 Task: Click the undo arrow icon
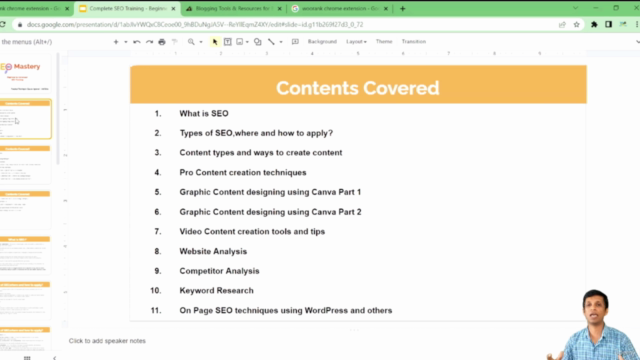[137, 42]
